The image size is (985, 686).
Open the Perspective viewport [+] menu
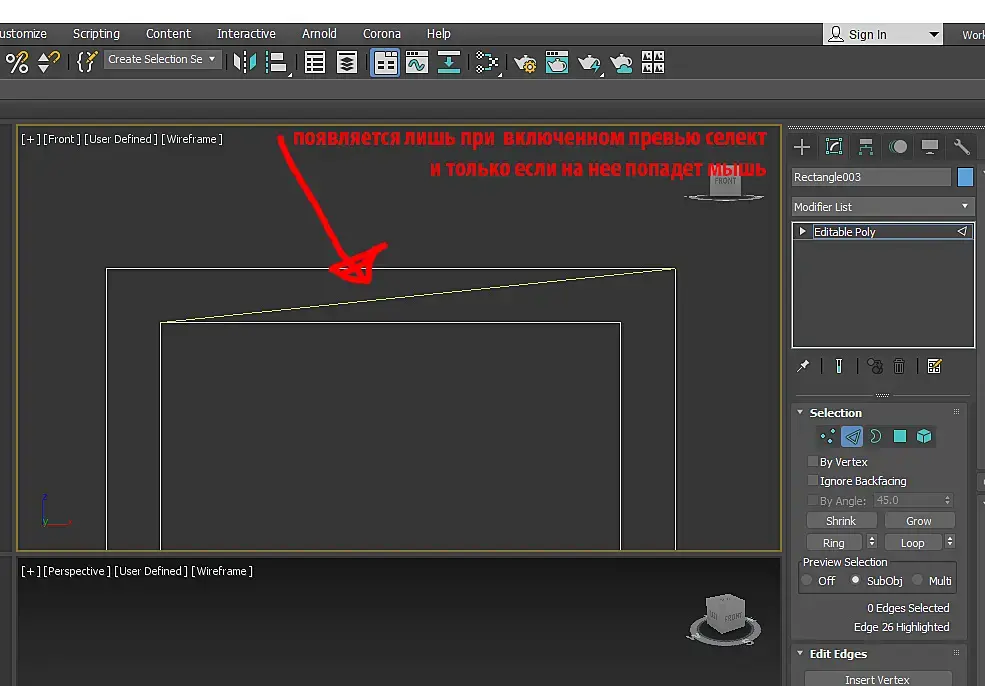point(30,571)
